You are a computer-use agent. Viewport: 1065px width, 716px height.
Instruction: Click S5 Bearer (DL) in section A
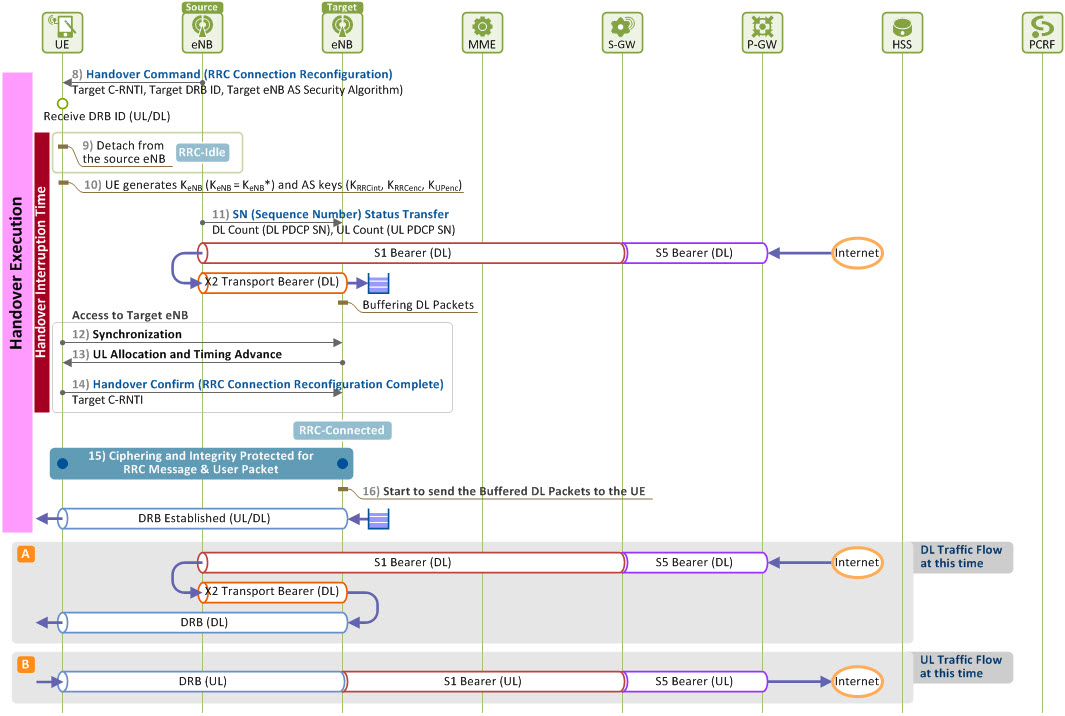[x=693, y=562]
